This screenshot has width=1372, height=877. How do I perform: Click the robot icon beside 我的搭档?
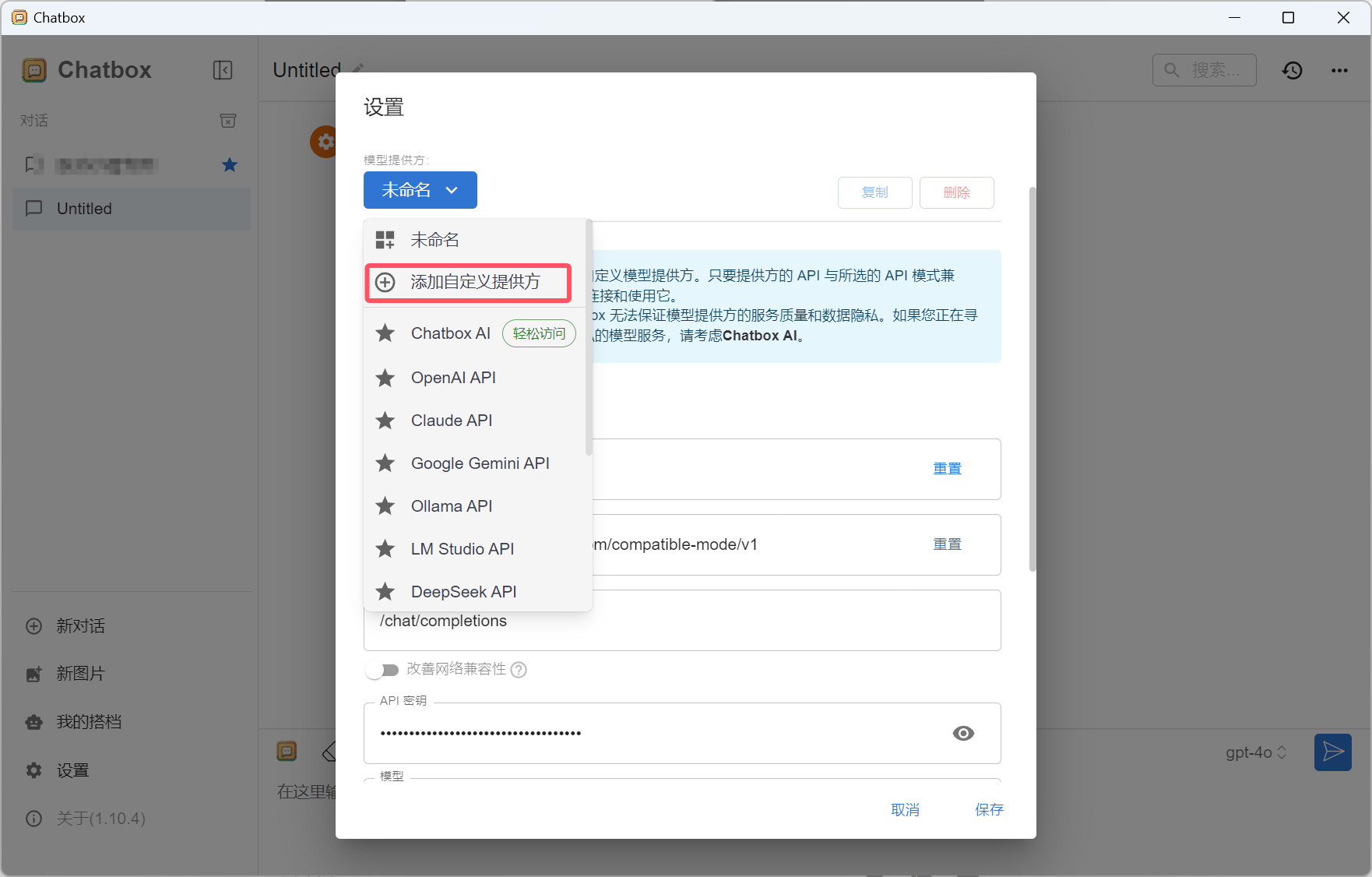click(x=34, y=722)
